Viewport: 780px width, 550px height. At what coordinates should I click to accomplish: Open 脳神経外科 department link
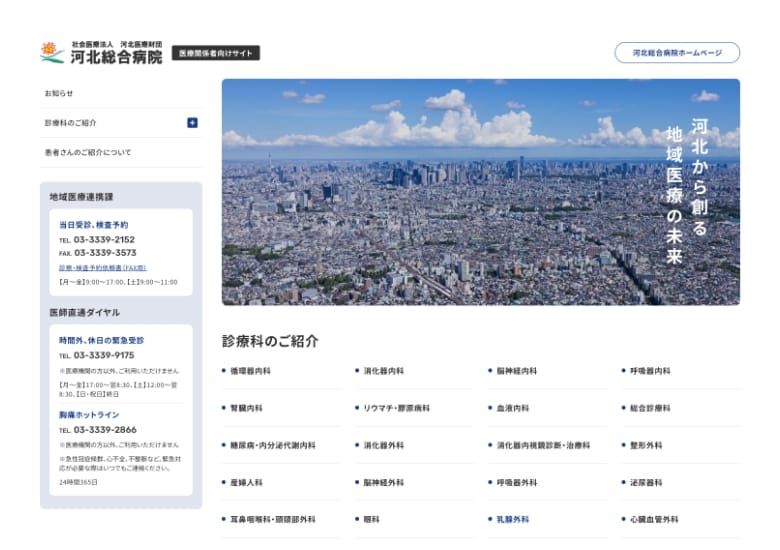pos(384,482)
